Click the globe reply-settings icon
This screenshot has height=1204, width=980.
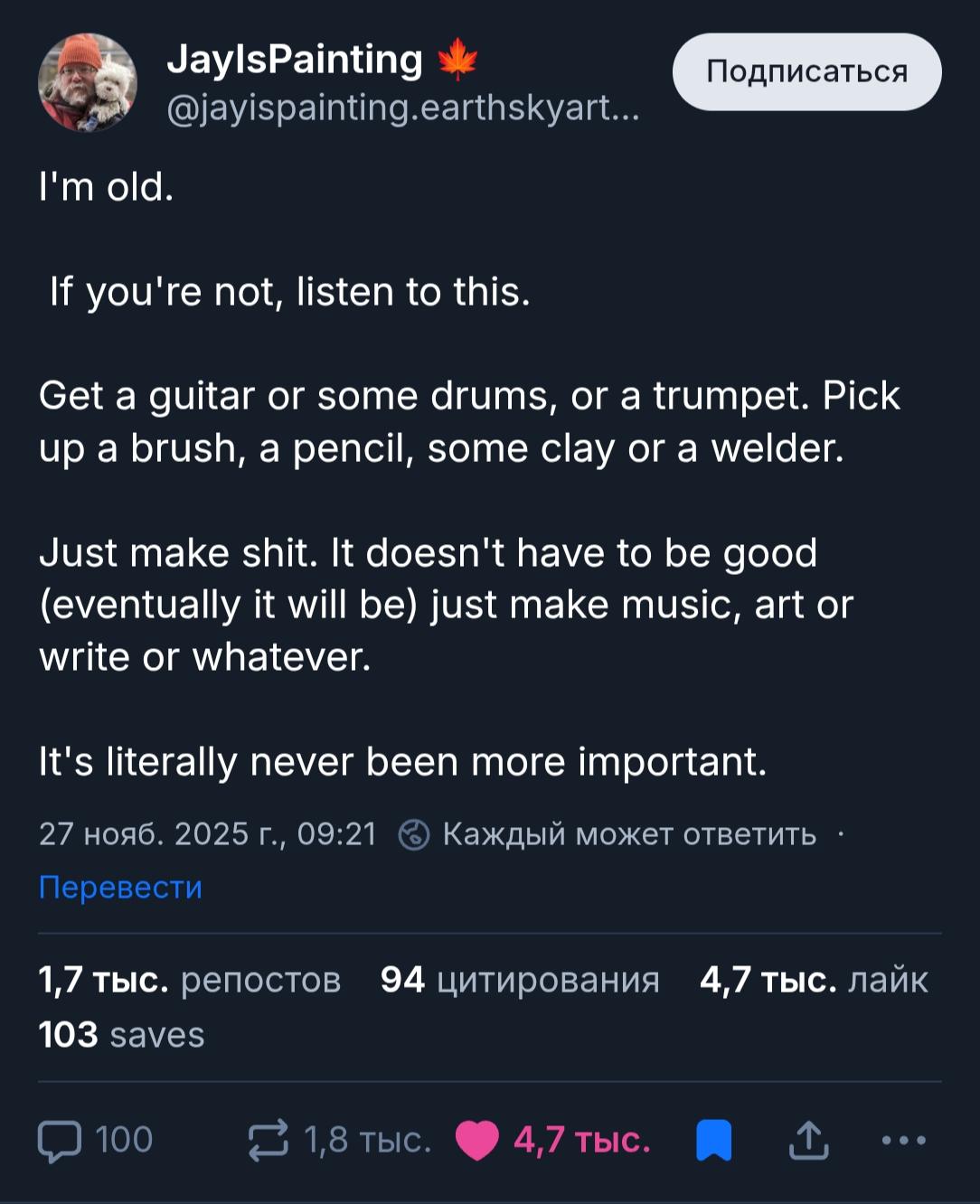coord(414,834)
